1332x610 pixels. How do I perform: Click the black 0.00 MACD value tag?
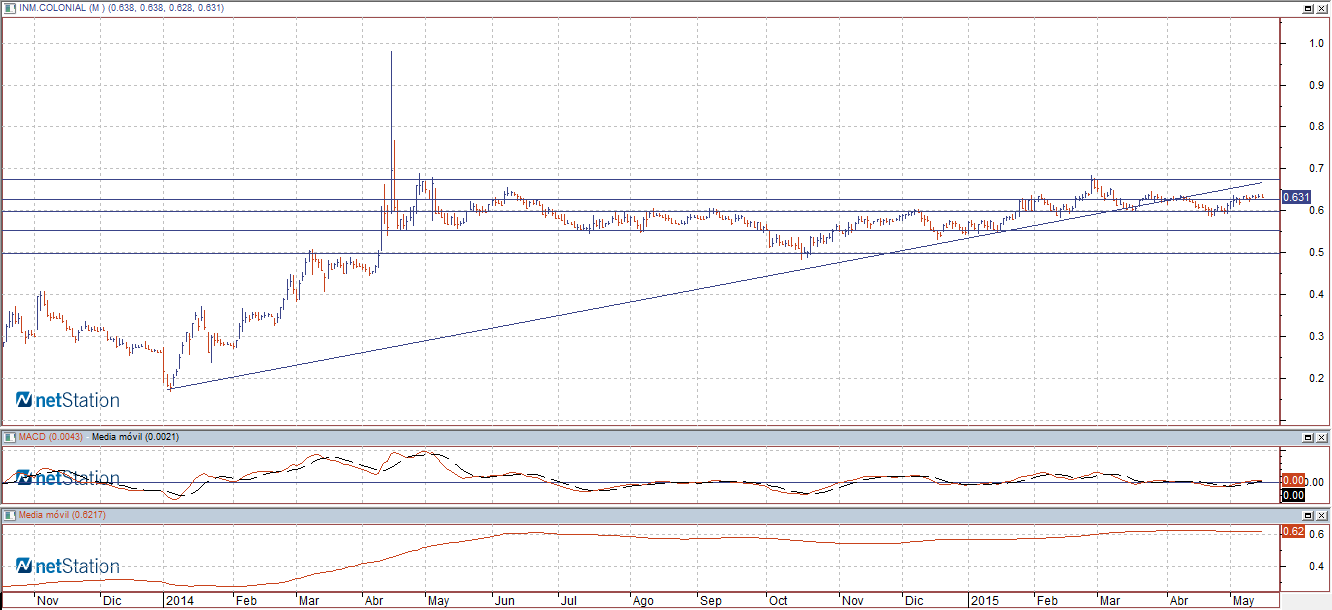(x=1292, y=494)
